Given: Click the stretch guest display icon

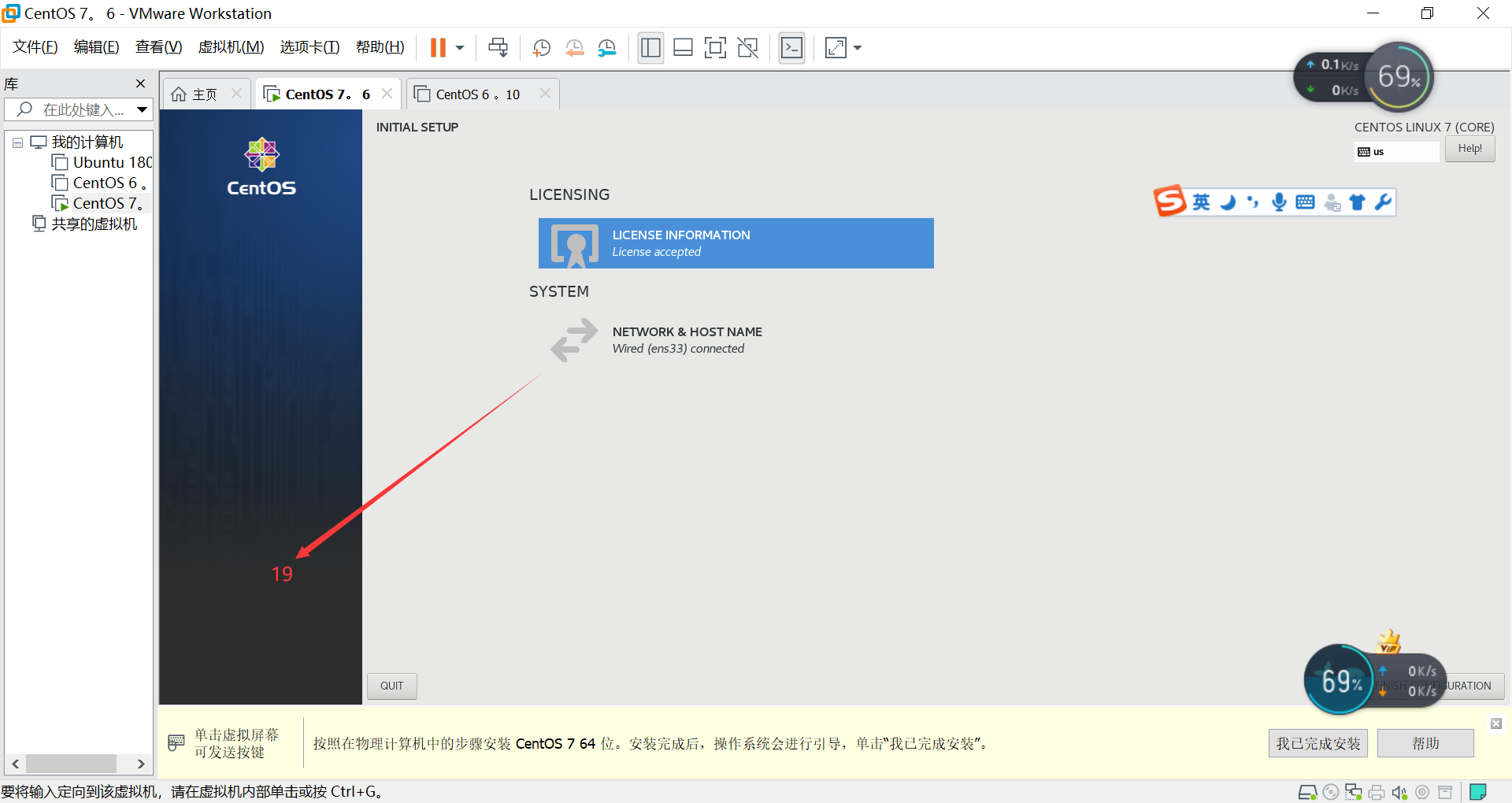Looking at the screenshot, I should (x=836, y=48).
